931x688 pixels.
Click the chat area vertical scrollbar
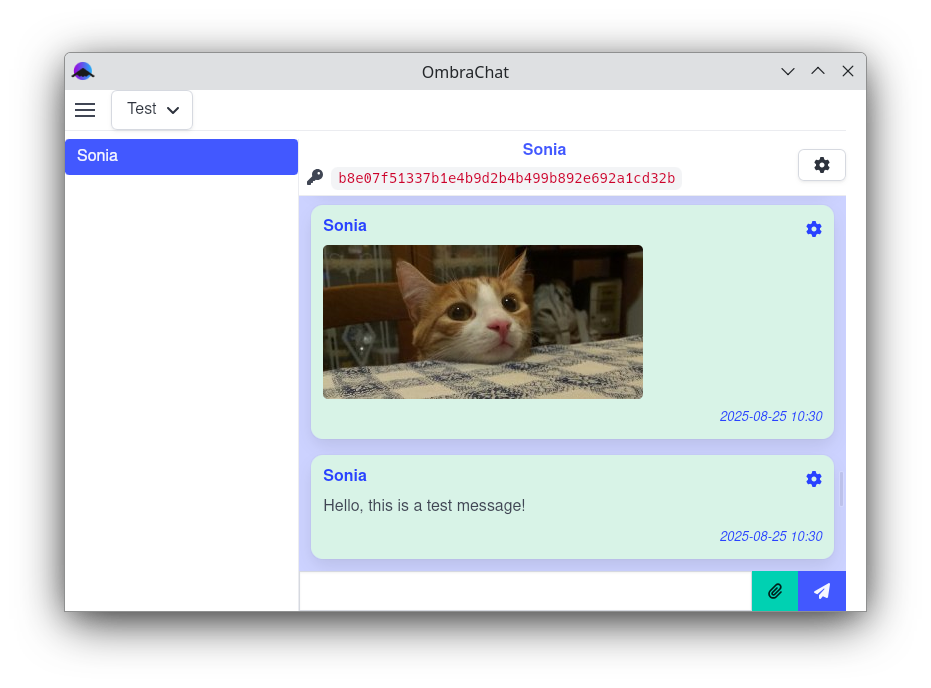pos(842,488)
